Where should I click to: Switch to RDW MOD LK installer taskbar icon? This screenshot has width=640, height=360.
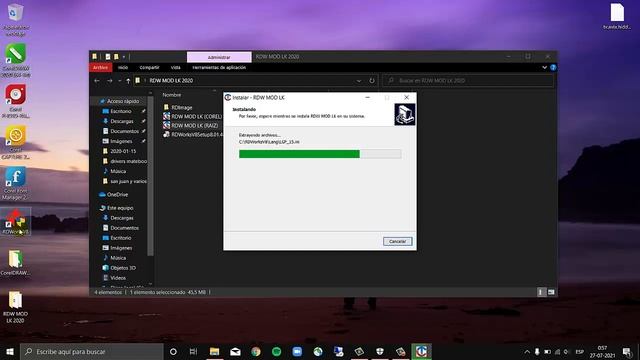tap(421, 351)
